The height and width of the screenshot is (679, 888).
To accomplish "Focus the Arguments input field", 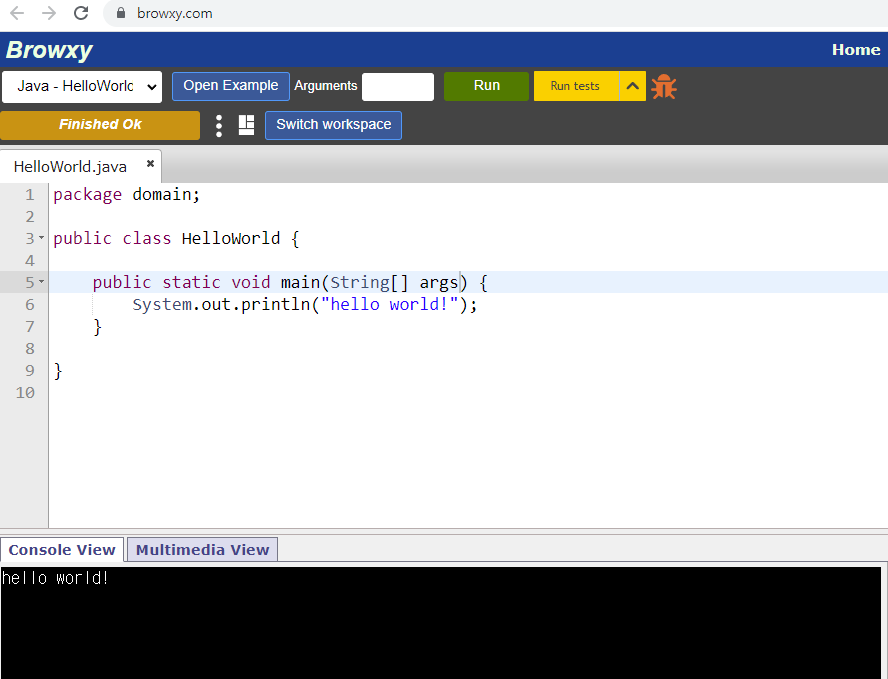I will pyautogui.click(x=398, y=87).
